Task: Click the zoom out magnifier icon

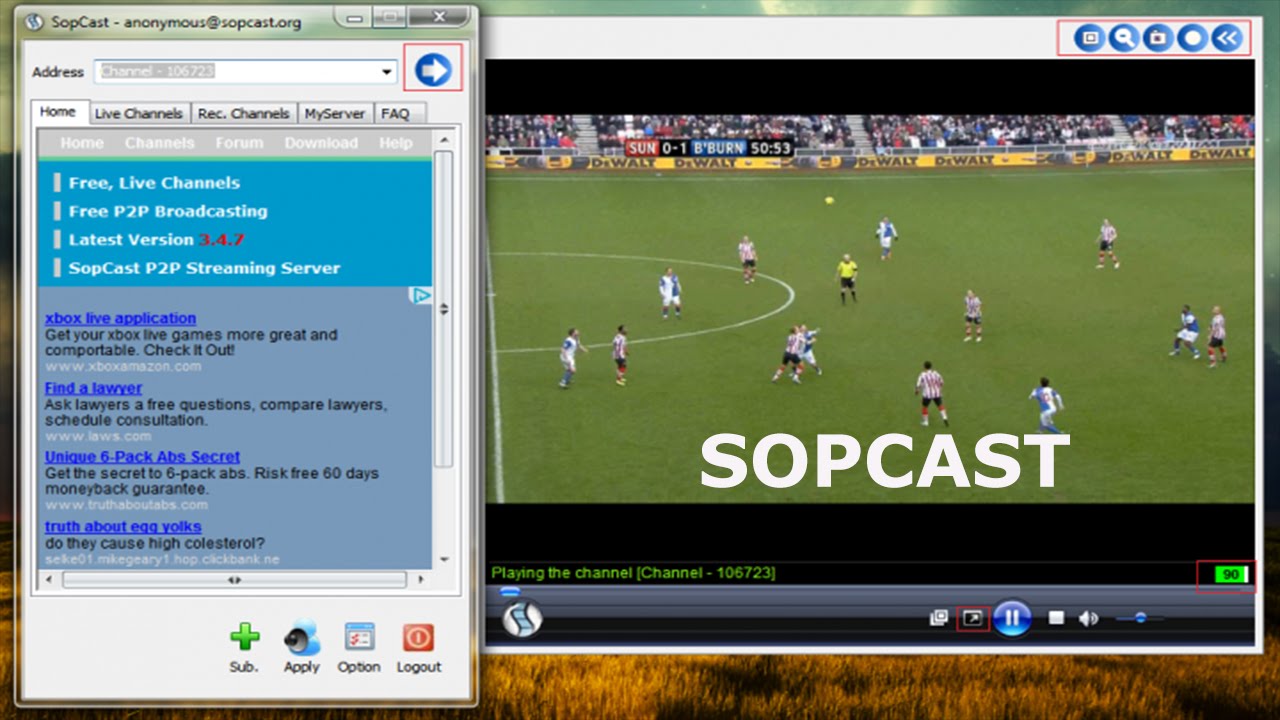Action: (1124, 38)
